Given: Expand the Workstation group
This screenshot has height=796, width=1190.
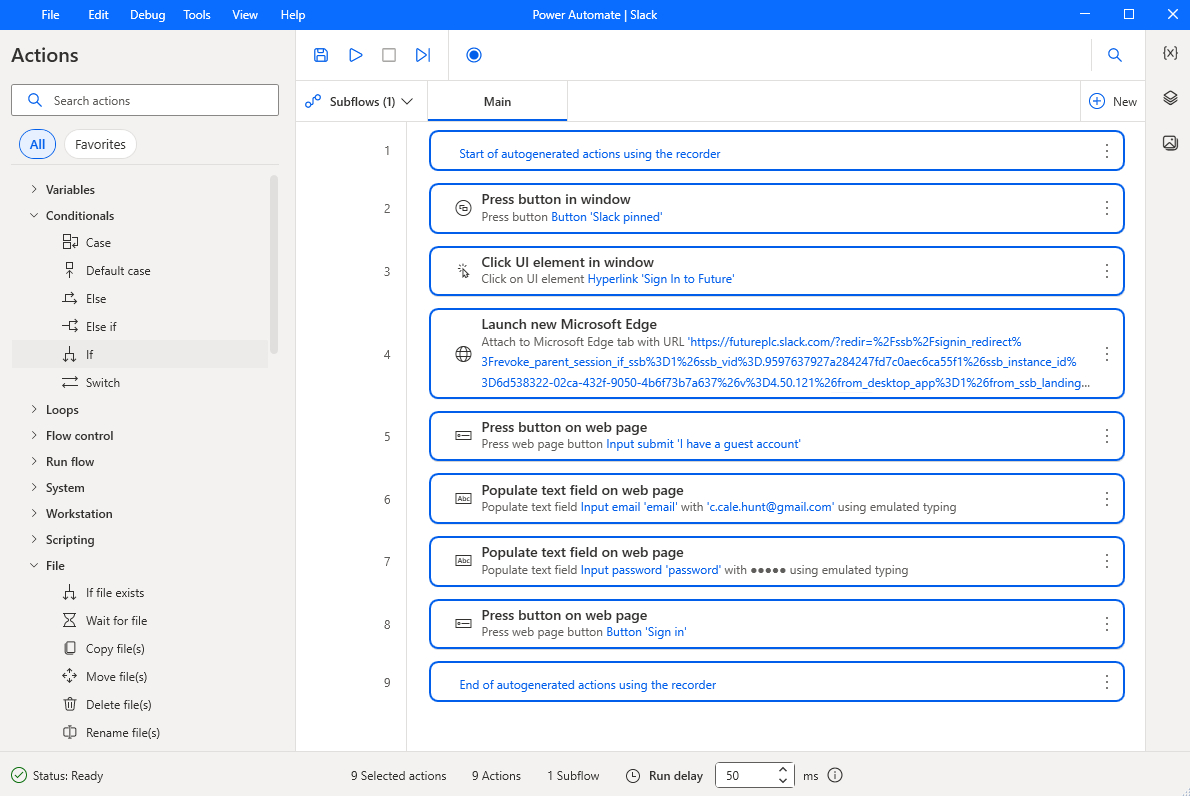Looking at the screenshot, I should click(34, 513).
